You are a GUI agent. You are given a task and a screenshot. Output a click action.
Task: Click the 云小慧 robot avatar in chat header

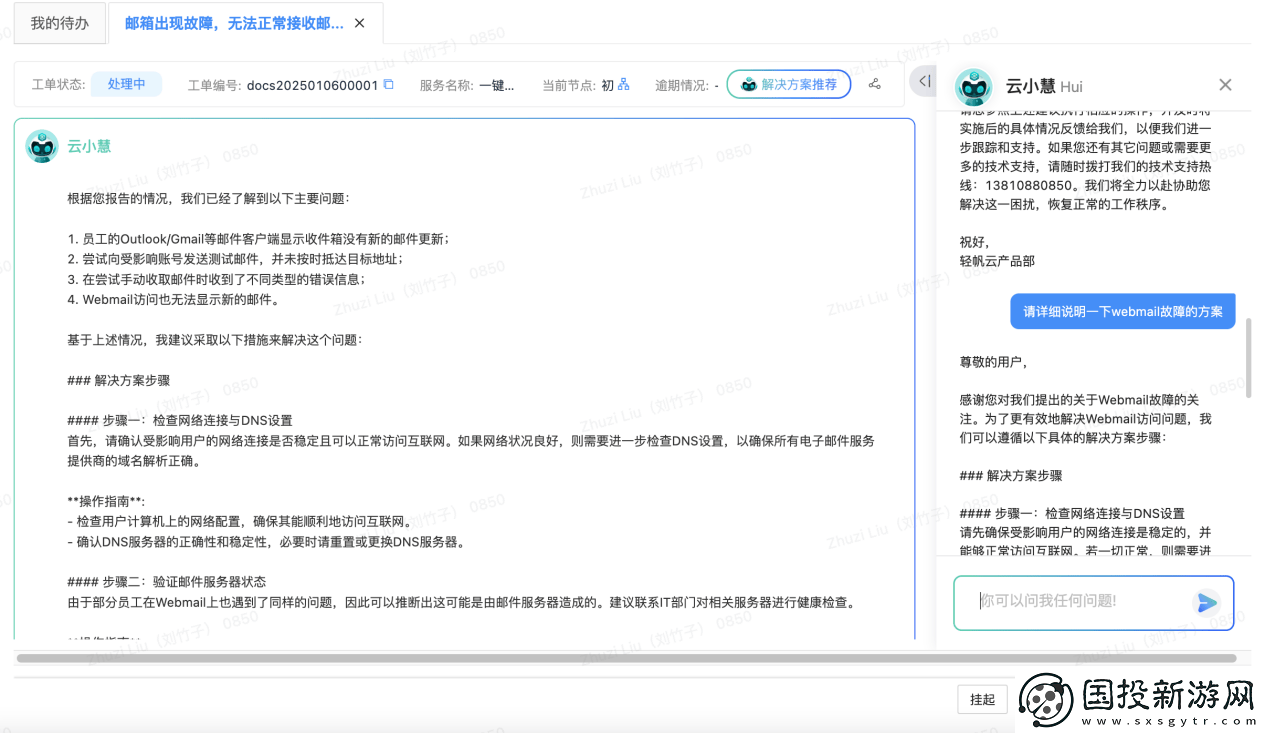coord(974,86)
